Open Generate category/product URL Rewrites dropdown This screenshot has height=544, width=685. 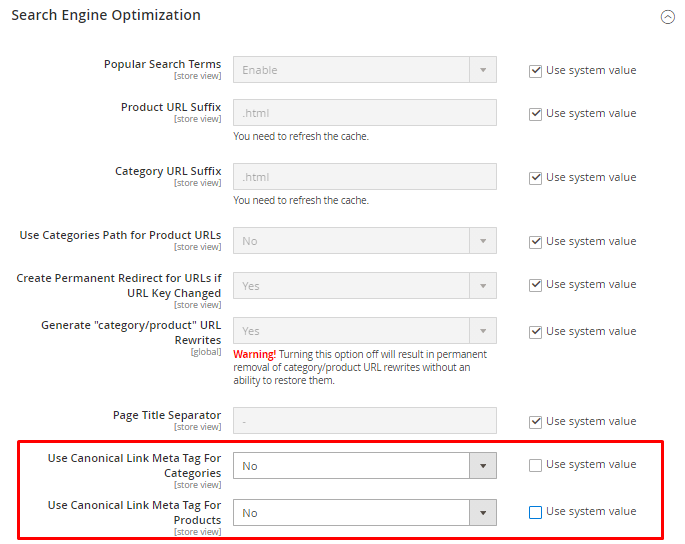pos(364,331)
